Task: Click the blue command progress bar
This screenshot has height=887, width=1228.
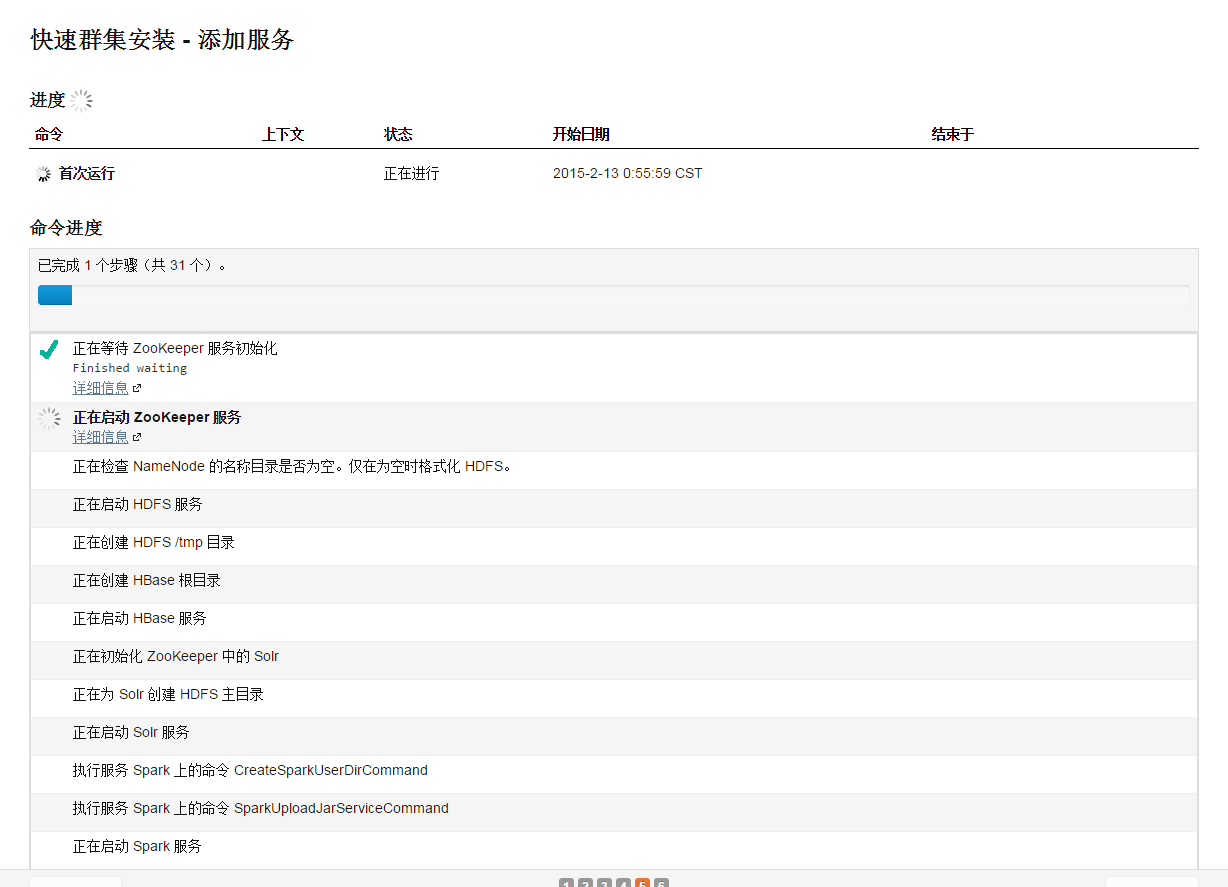Action: (55, 295)
